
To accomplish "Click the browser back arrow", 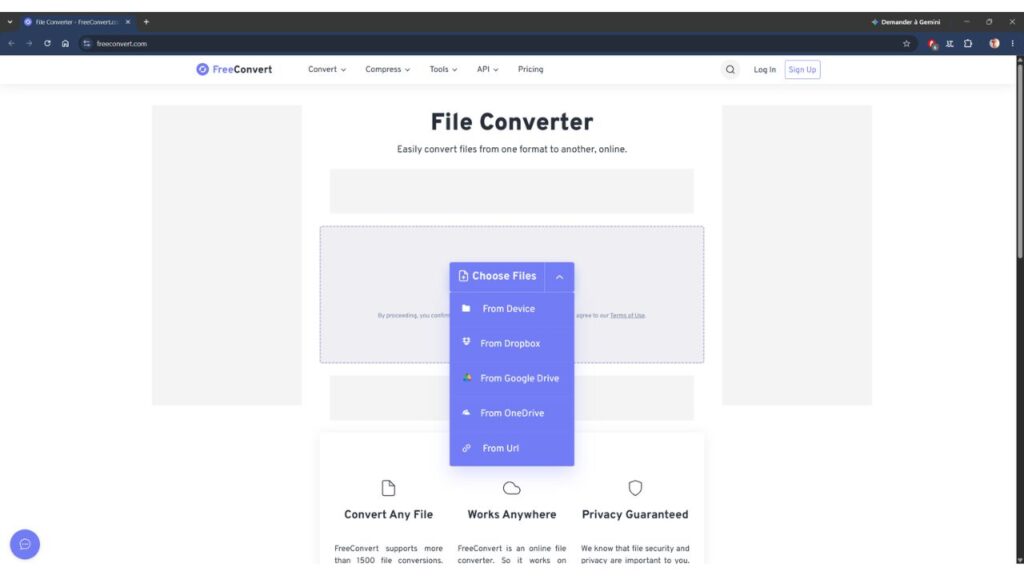I will tap(11, 44).
